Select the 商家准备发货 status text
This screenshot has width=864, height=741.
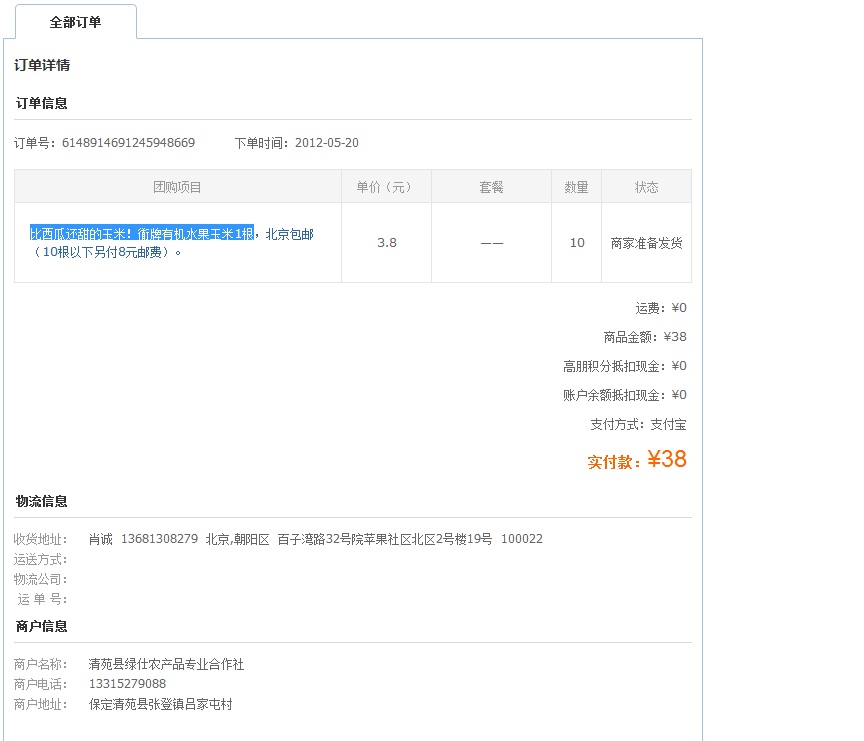[x=646, y=241]
